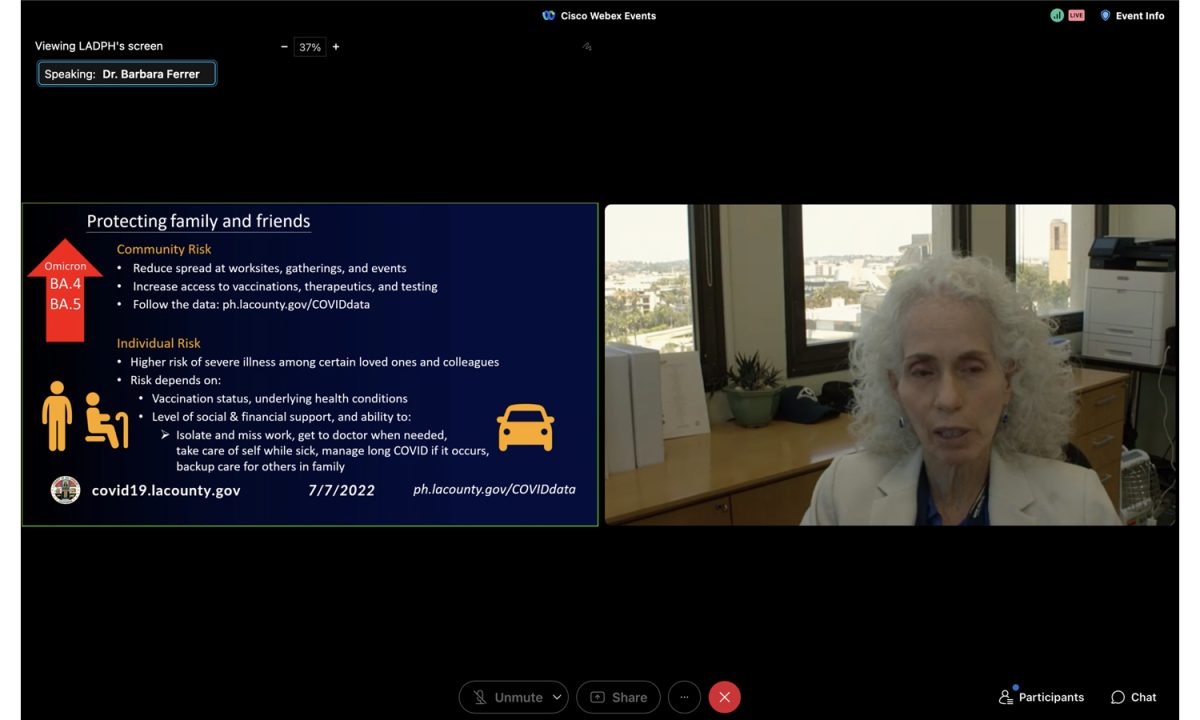Click the Event Info button
The width and height of the screenshot is (1200, 720).
point(1132,16)
